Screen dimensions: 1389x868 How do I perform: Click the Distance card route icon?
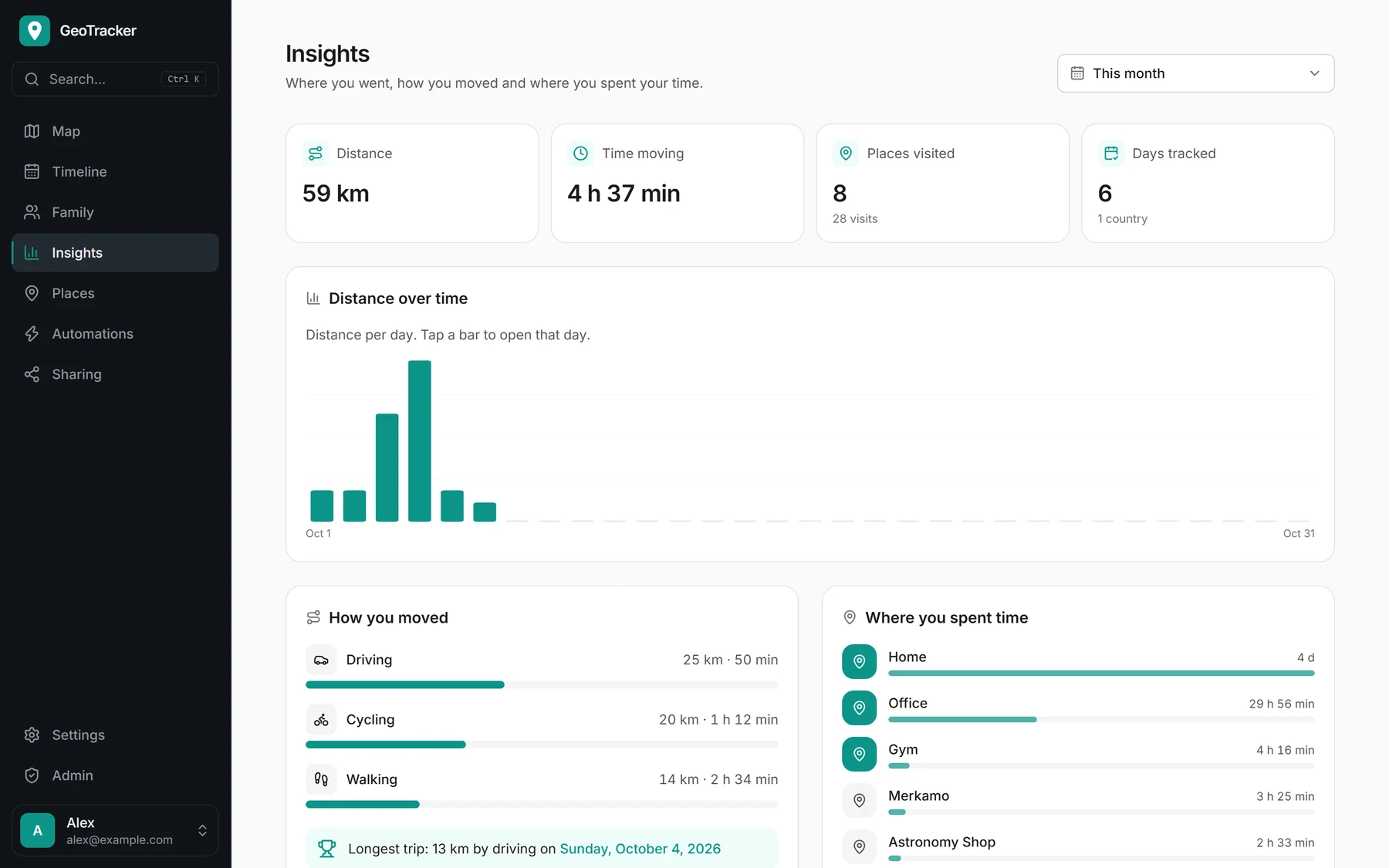tap(316, 154)
